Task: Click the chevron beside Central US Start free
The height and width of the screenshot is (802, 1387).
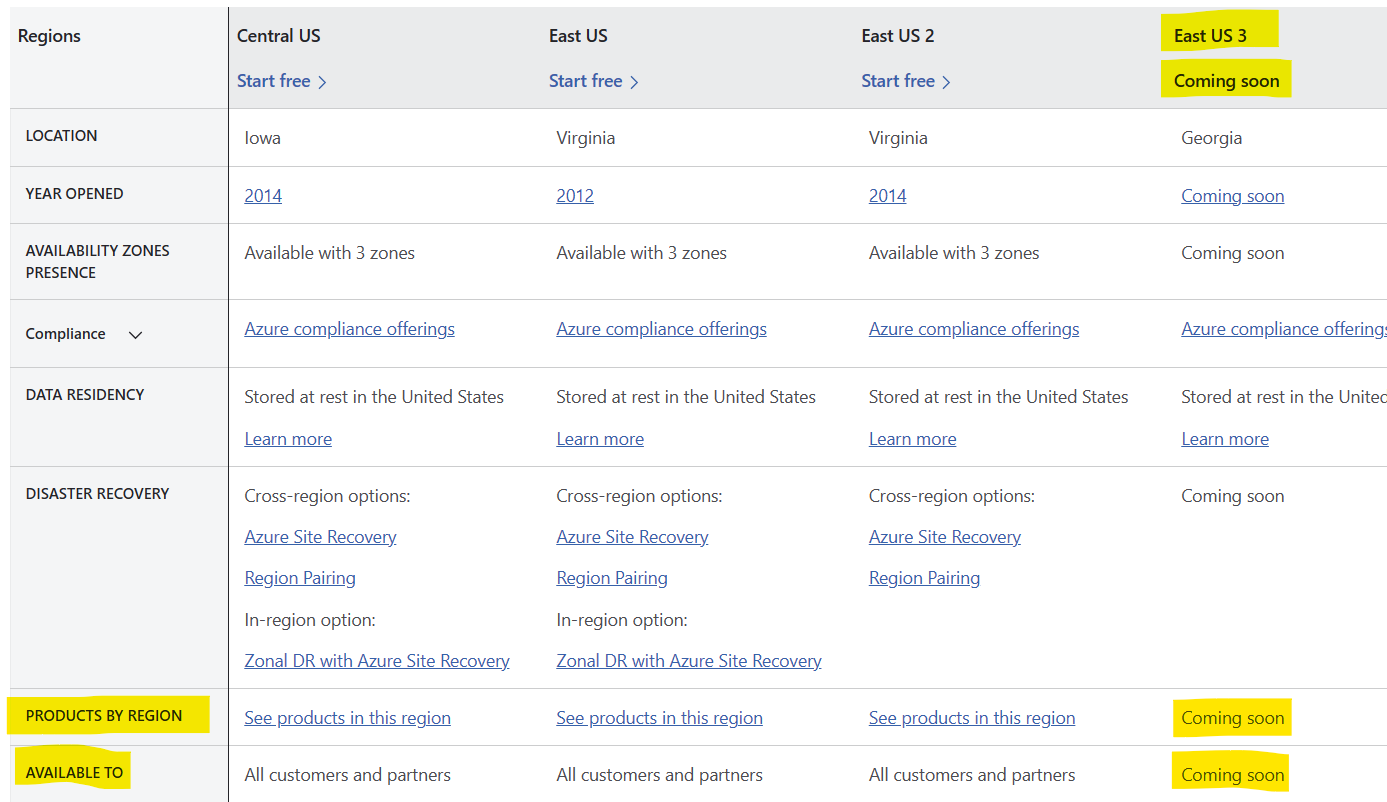Action: coord(322,83)
